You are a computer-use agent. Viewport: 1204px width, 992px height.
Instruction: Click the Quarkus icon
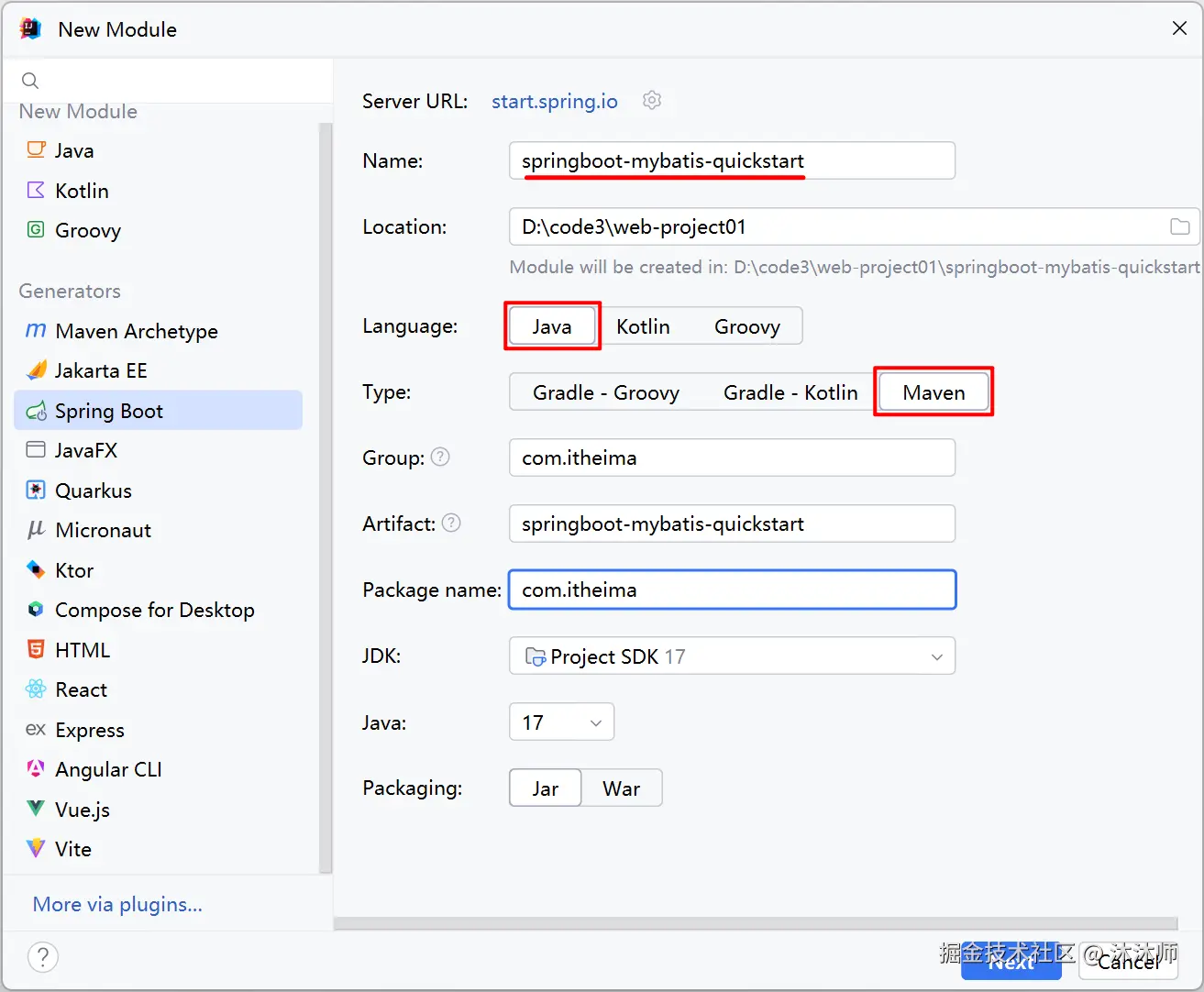pyautogui.click(x=36, y=490)
